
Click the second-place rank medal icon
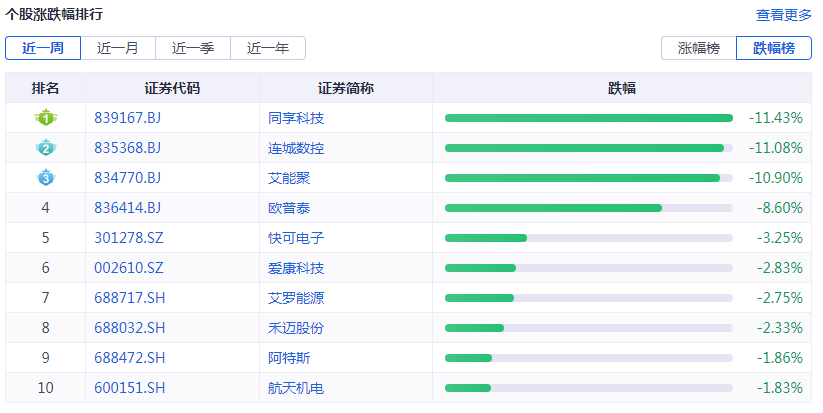45,148
